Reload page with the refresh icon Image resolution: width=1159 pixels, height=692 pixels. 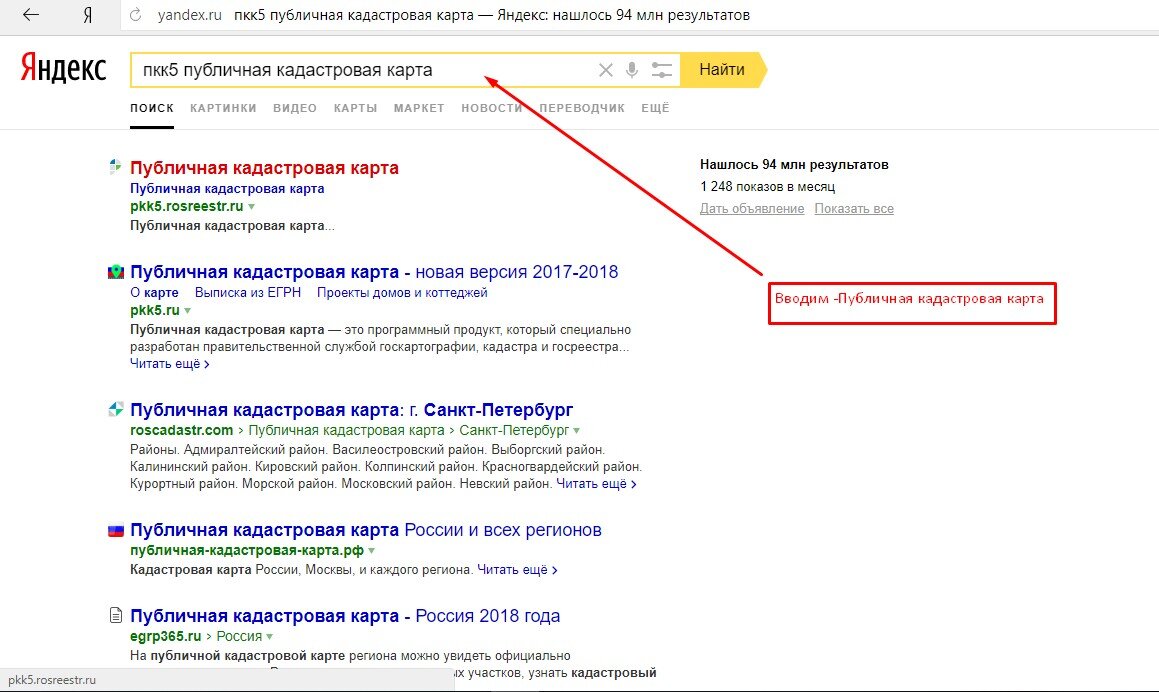(135, 15)
